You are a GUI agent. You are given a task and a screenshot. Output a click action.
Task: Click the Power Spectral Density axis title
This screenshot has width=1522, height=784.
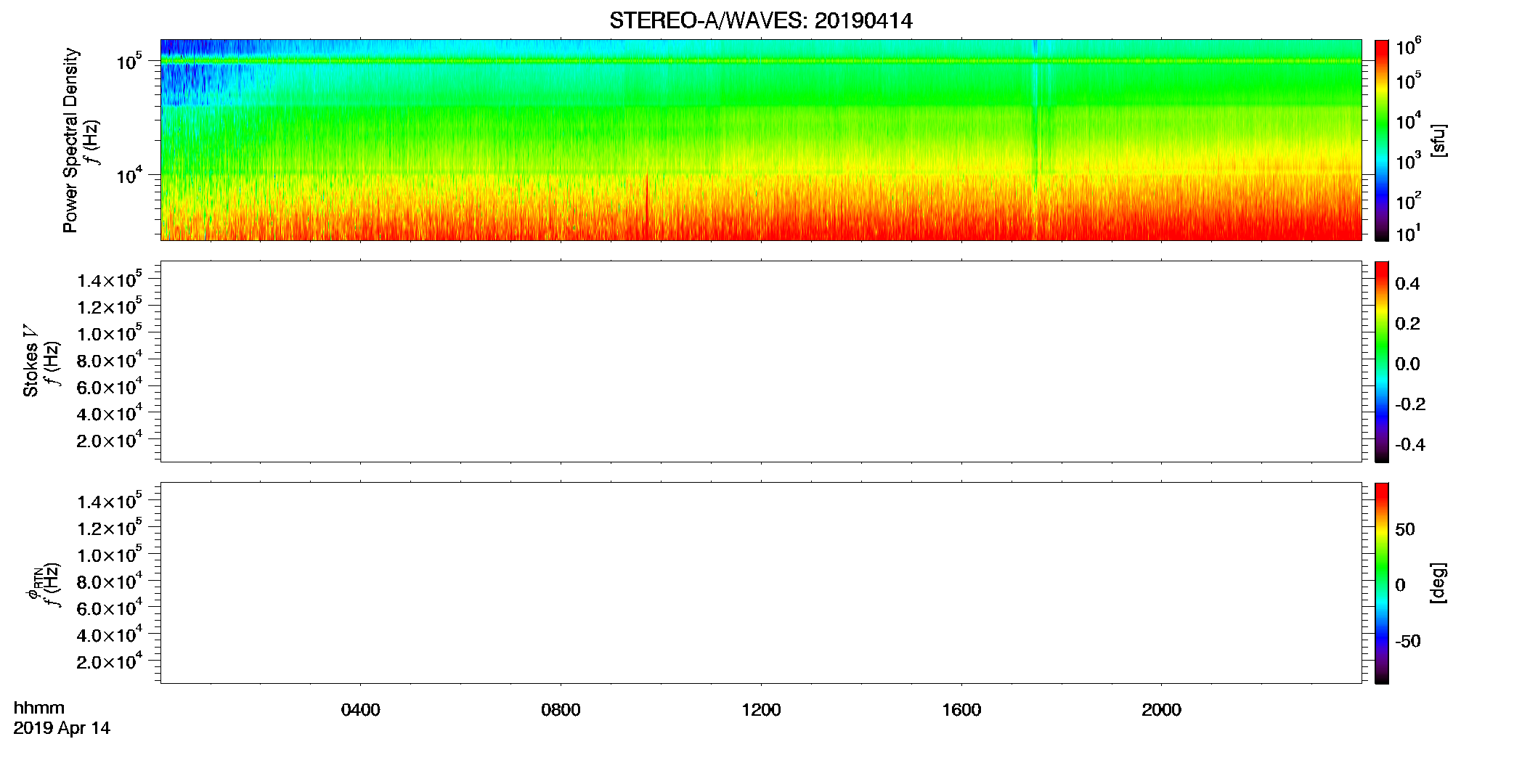pyautogui.click(x=70, y=140)
